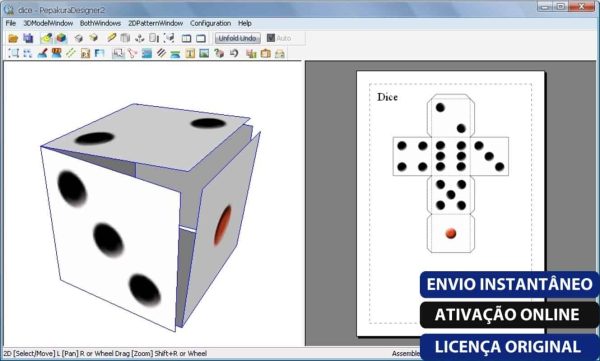Image resolution: width=600 pixels, height=361 pixels.
Task: Click the "2D [Select/Move]" status bar text
Action: tap(29, 354)
